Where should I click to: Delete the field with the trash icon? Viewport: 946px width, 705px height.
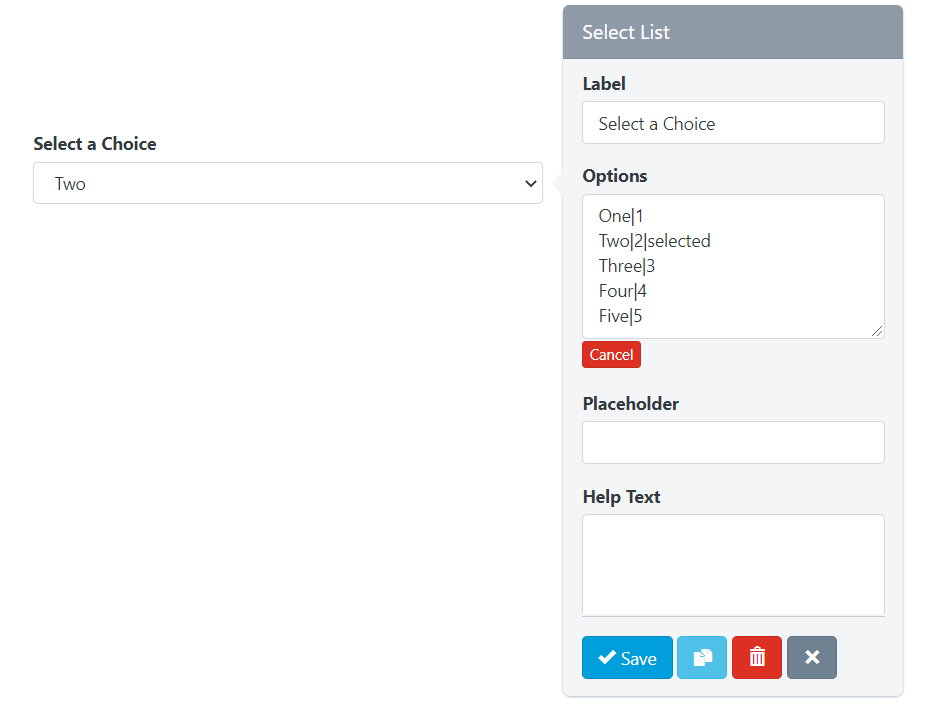point(757,658)
